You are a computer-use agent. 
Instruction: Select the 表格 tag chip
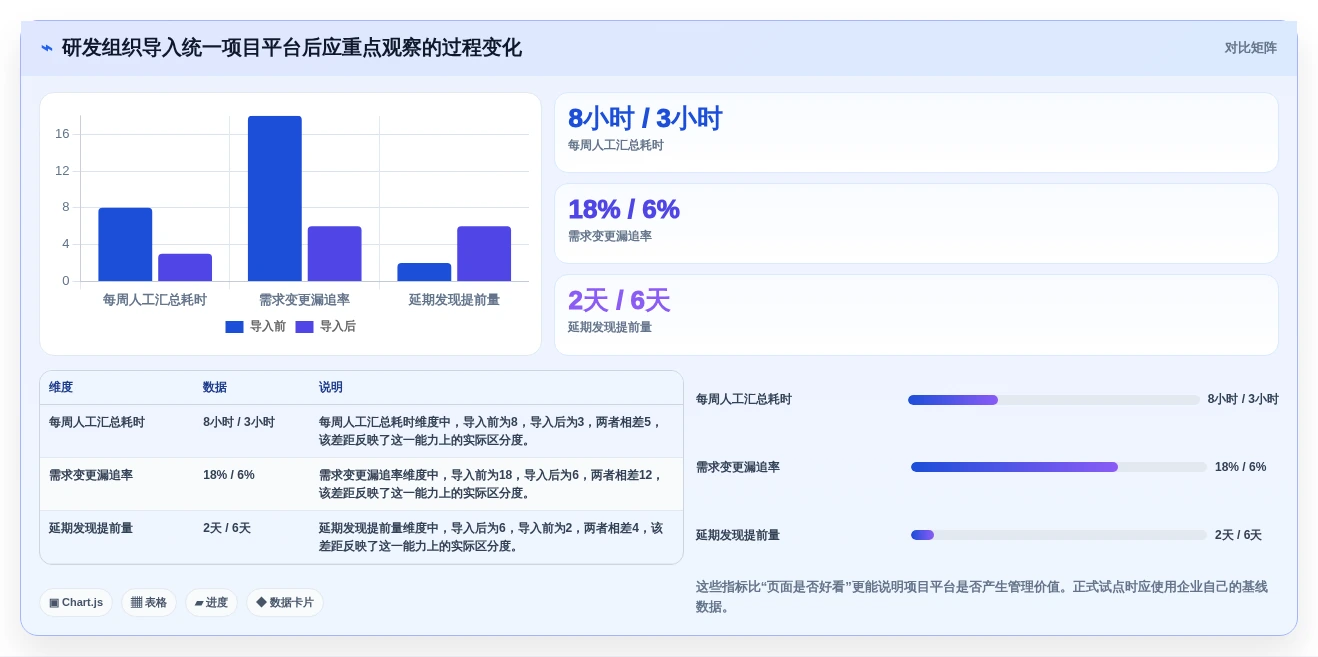(149, 602)
